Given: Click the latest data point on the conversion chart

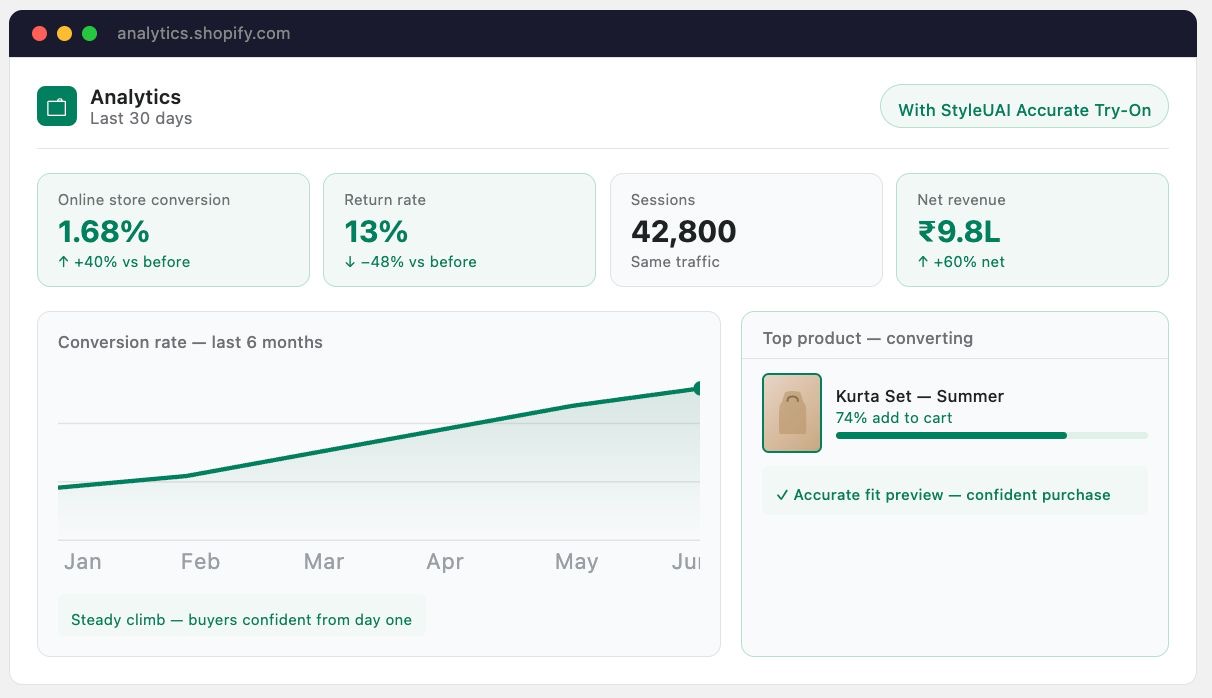Looking at the screenshot, I should [x=698, y=388].
